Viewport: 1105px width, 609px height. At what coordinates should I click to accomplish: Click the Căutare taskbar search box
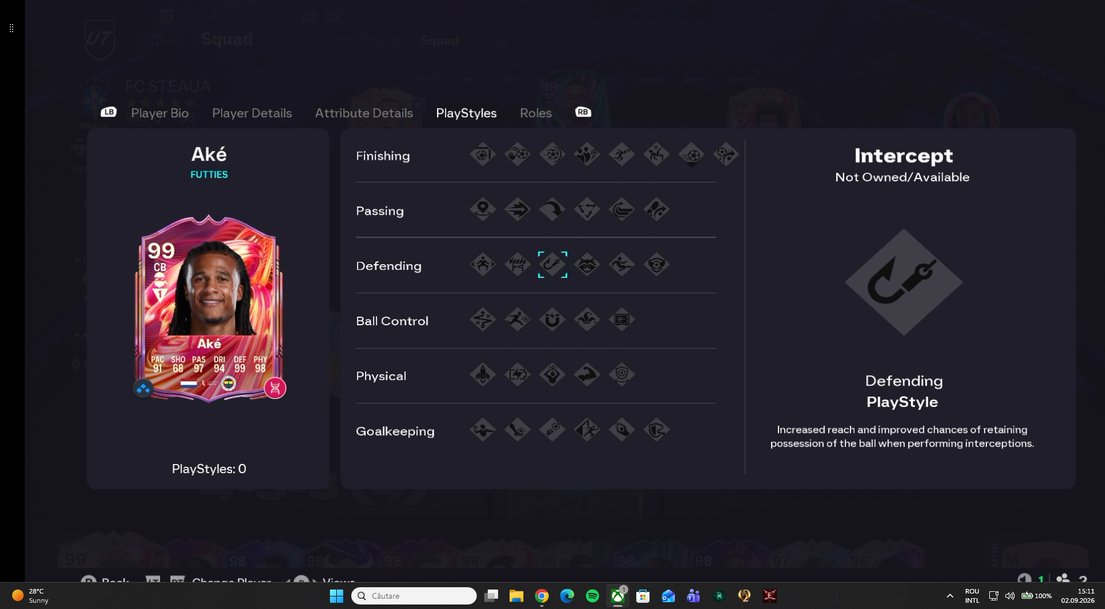[x=414, y=596]
